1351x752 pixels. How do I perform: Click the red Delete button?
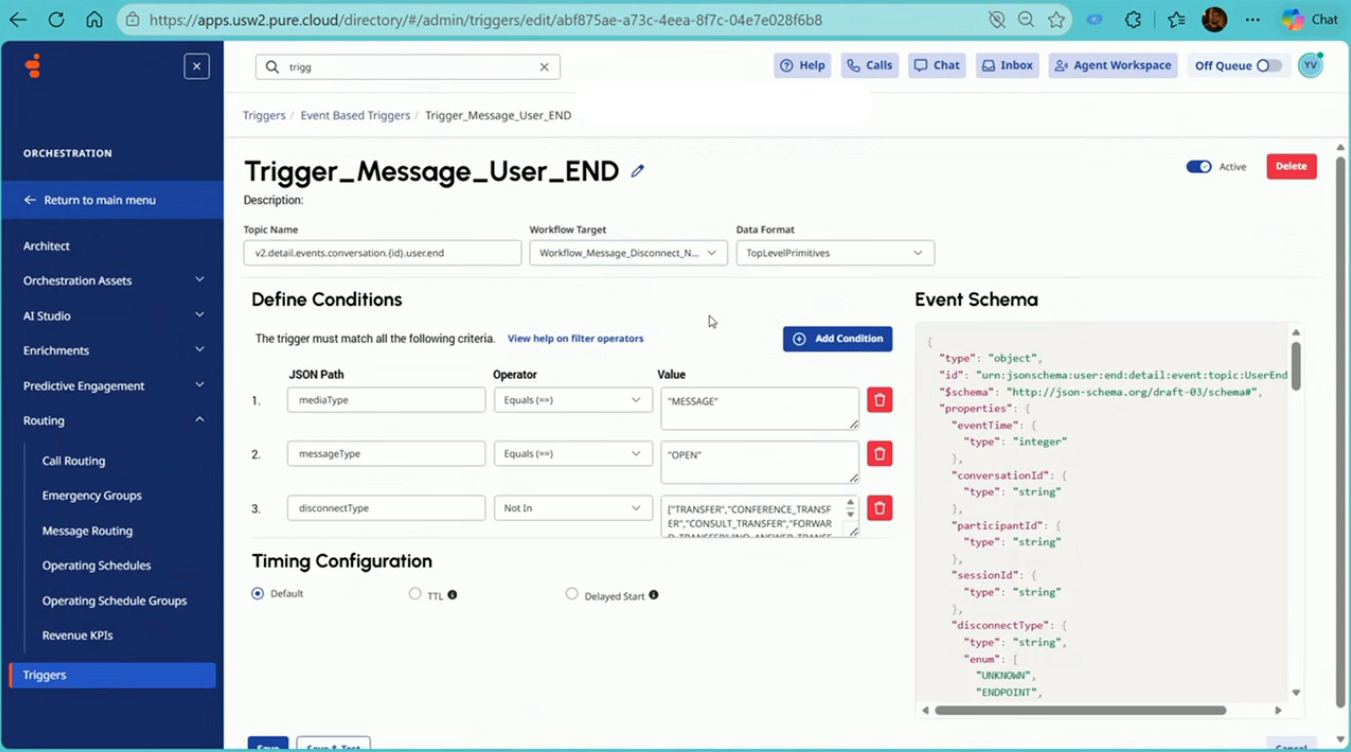[1291, 167]
